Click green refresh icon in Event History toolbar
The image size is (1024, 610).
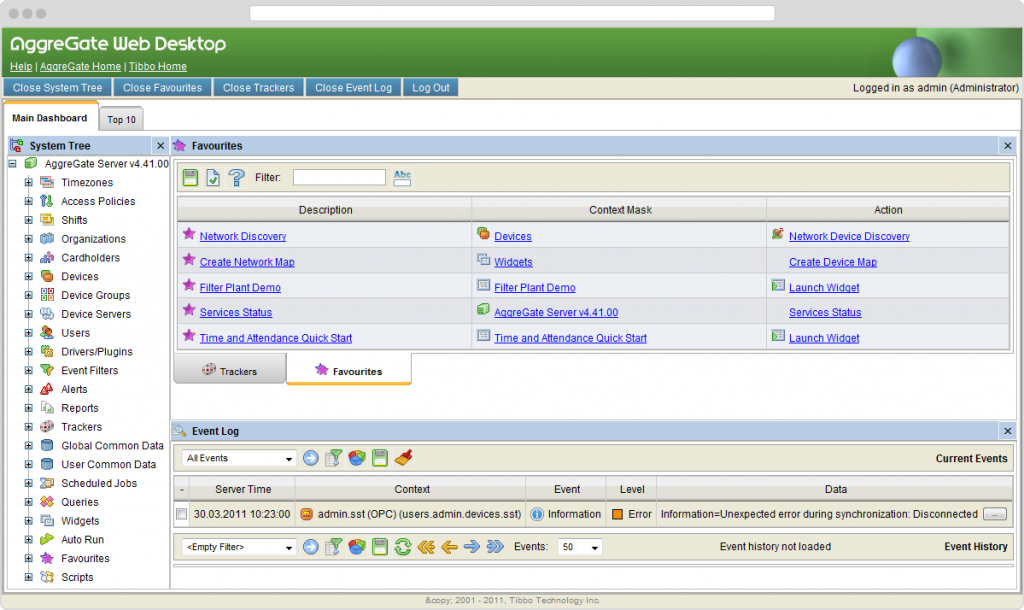coord(403,547)
